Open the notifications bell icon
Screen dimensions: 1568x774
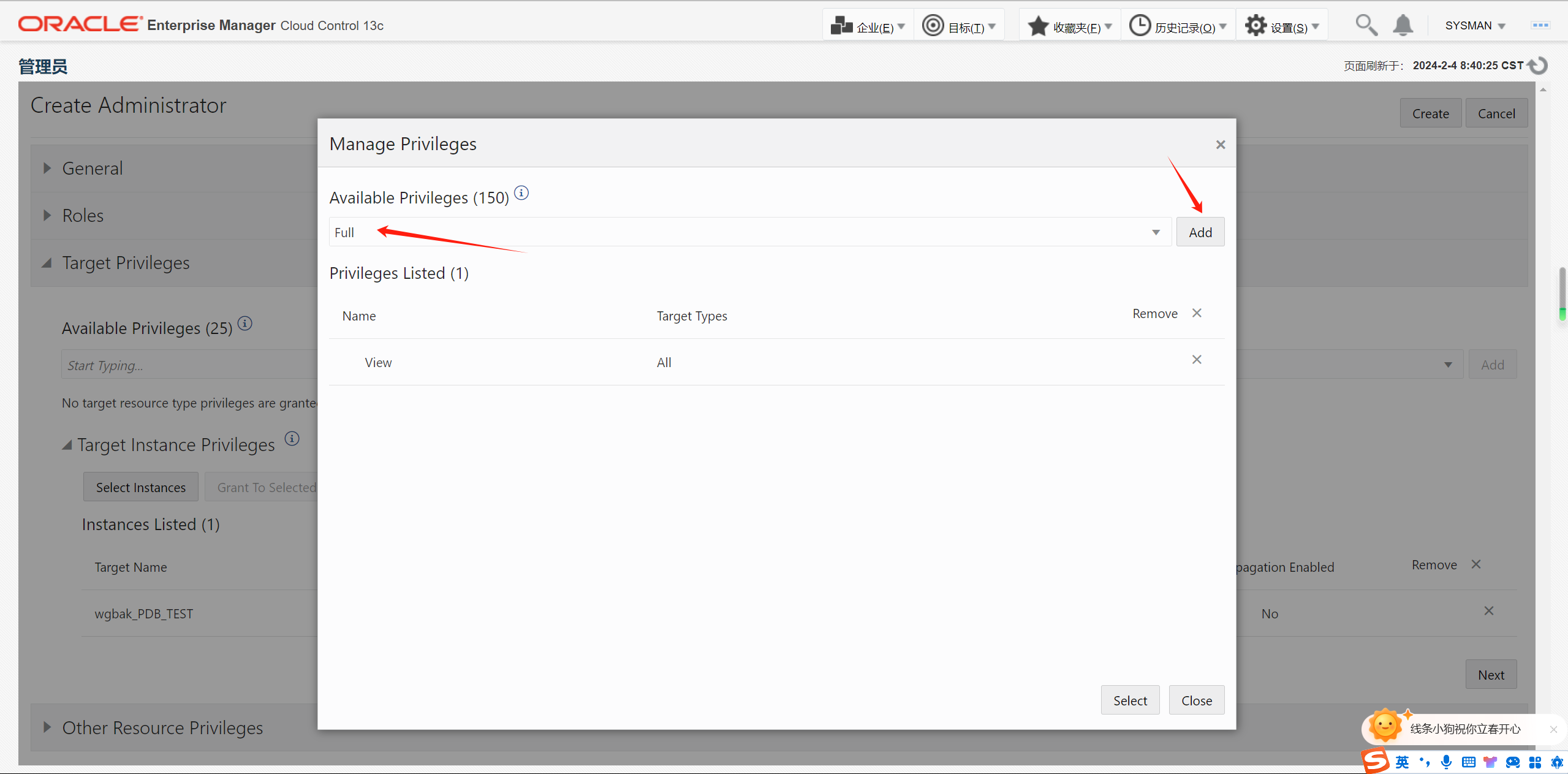click(x=1403, y=26)
